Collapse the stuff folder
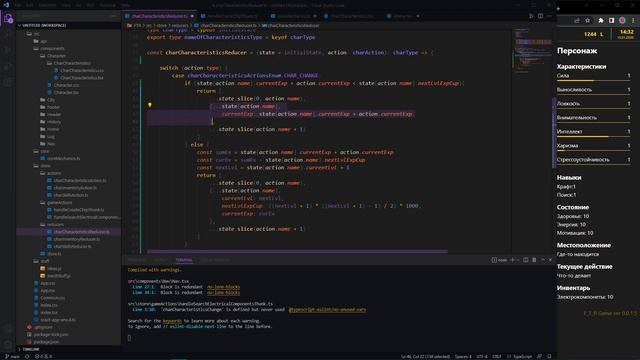This screenshot has height=360, width=640. [x=42, y=261]
